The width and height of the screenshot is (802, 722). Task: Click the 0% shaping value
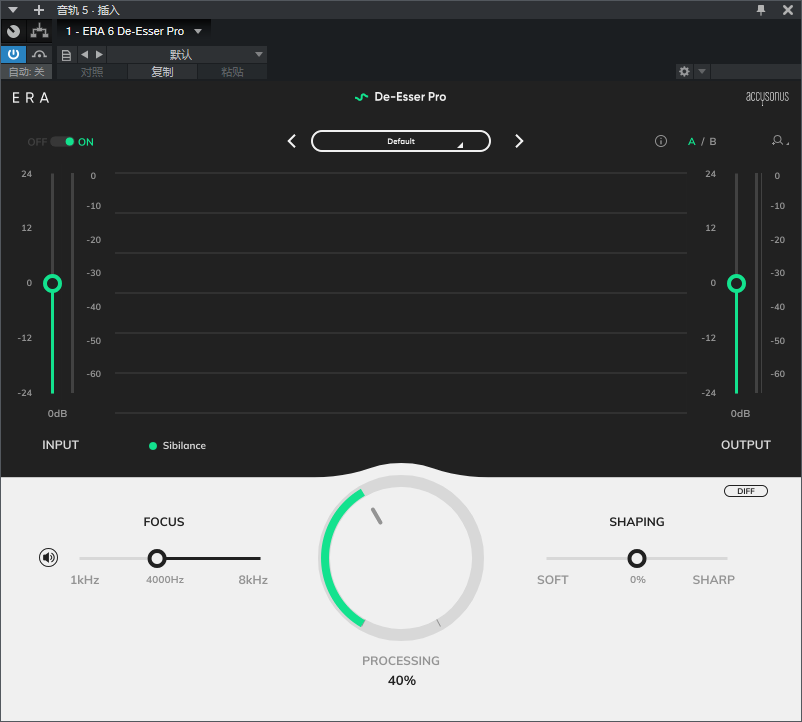coord(638,580)
